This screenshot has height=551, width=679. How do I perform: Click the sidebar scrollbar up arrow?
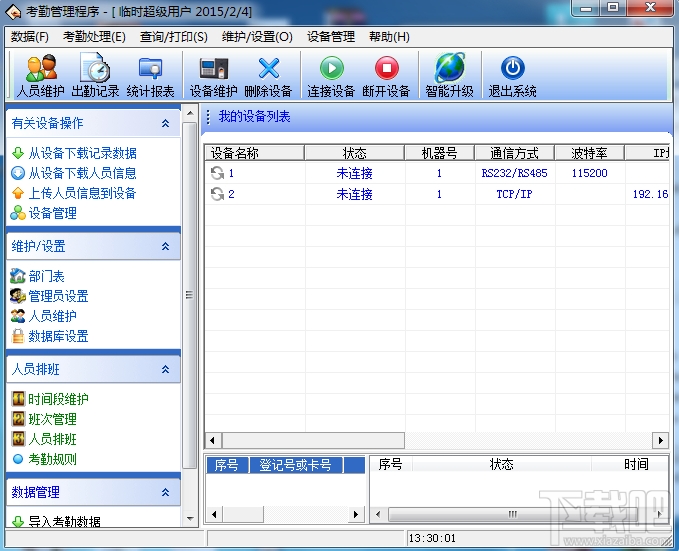190,113
